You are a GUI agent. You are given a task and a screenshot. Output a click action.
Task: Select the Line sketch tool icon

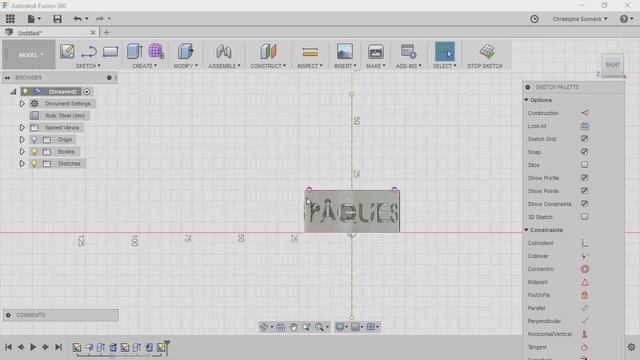(89, 51)
